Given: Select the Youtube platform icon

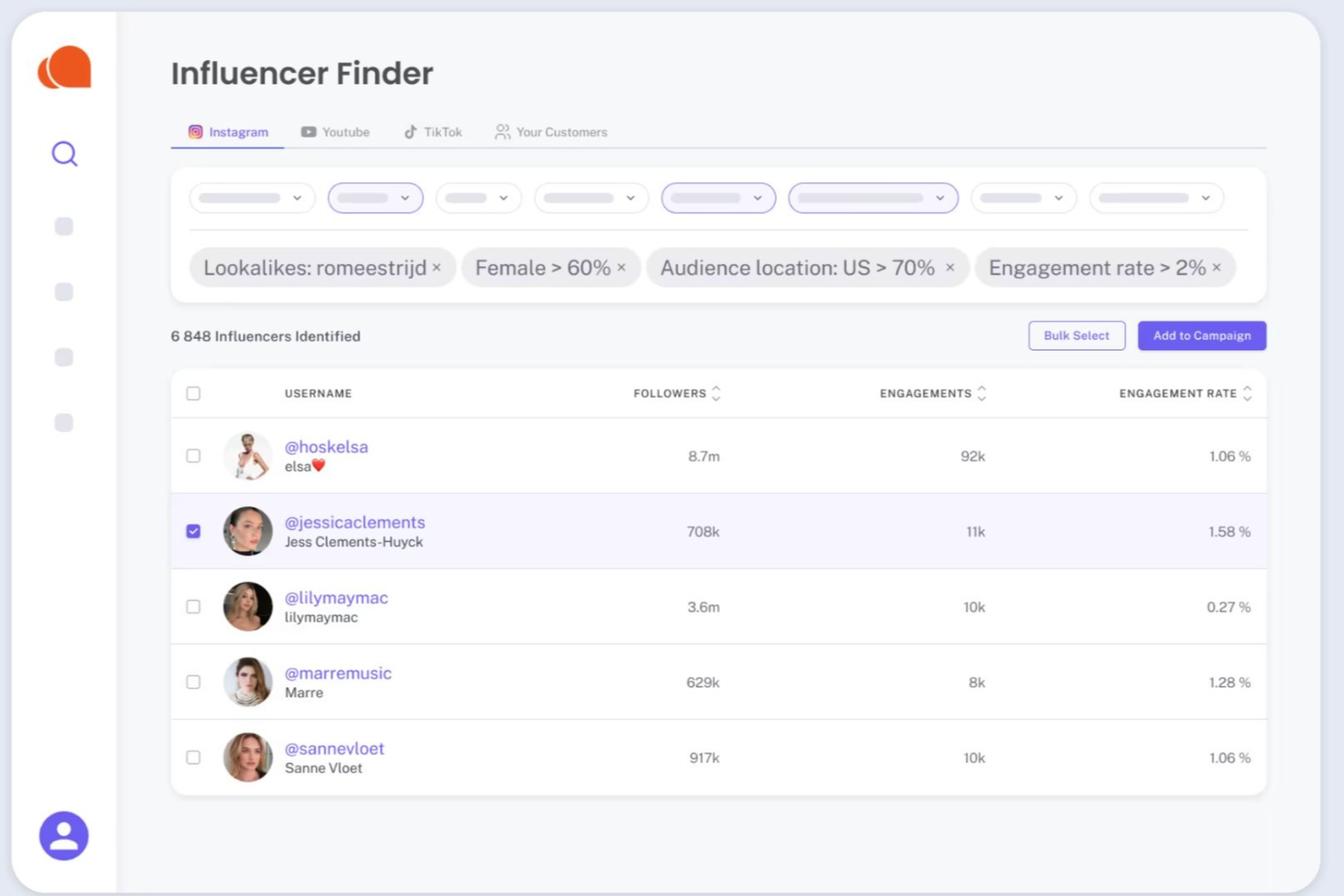Looking at the screenshot, I should pos(308,132).
